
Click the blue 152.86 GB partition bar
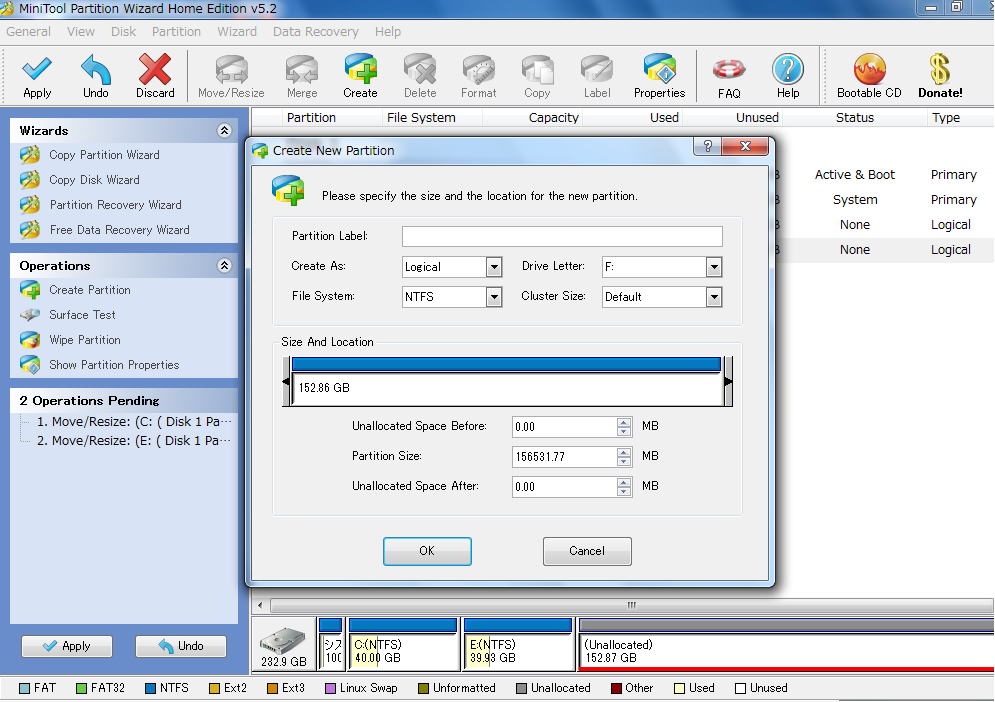coord(506,364)
